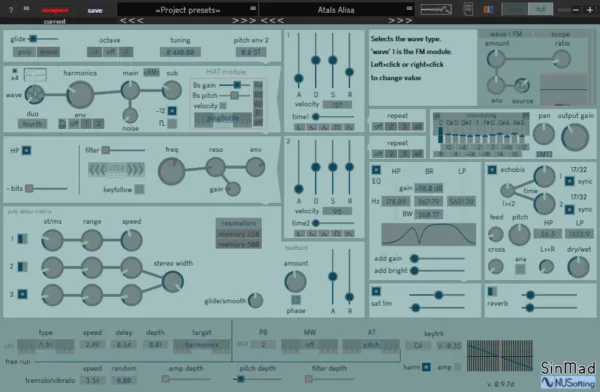The image size is (600, 392).
Task: Open the LFO target harmonics dropdown
Action: (x=202, y=345)
